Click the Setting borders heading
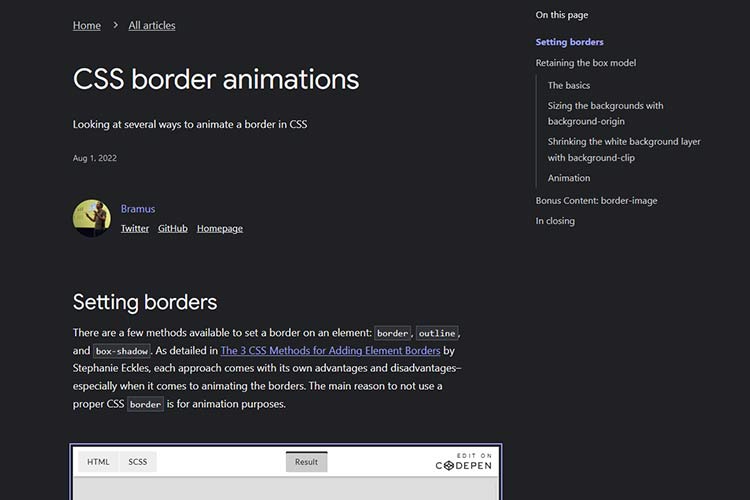The height and width of the screenshot is (500, 750). click(145, 302)
